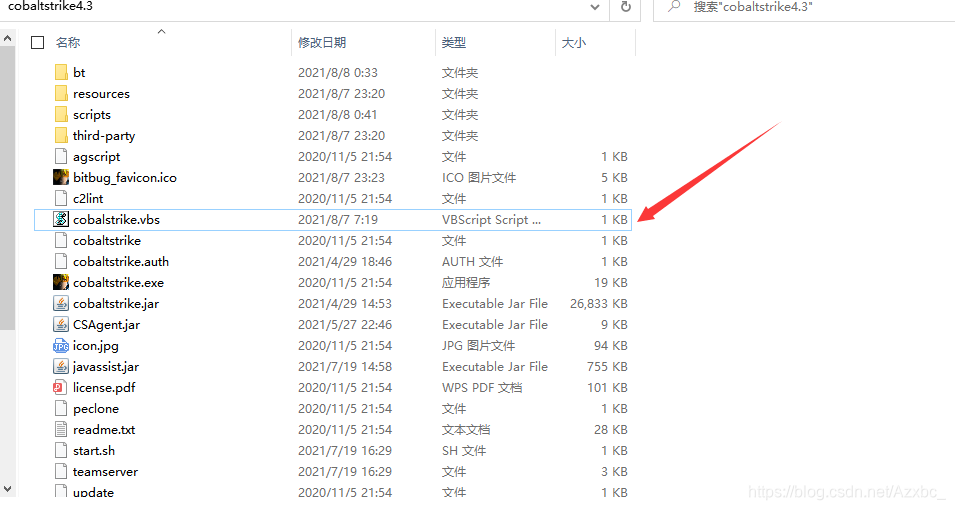This screenshot has height=510, width=955.
Task: Select the scripts folder name
Action: 92,115
